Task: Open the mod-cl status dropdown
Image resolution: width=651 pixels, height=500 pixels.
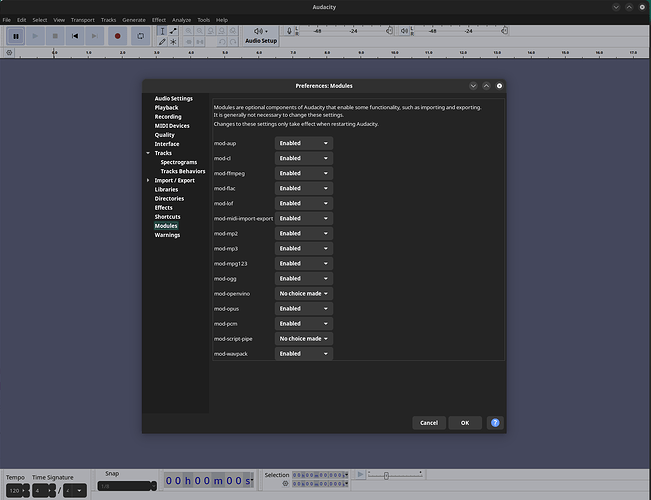Action: click(303, 158)
